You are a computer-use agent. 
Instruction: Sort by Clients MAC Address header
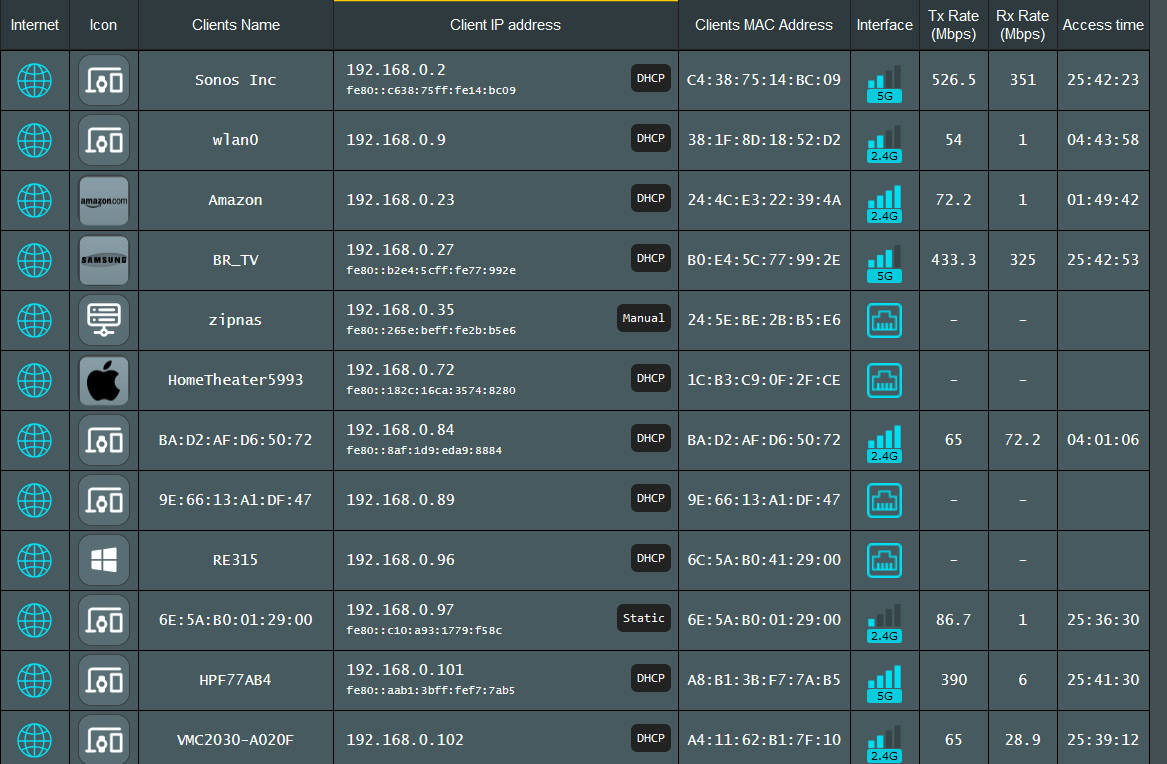pos(764,25)
